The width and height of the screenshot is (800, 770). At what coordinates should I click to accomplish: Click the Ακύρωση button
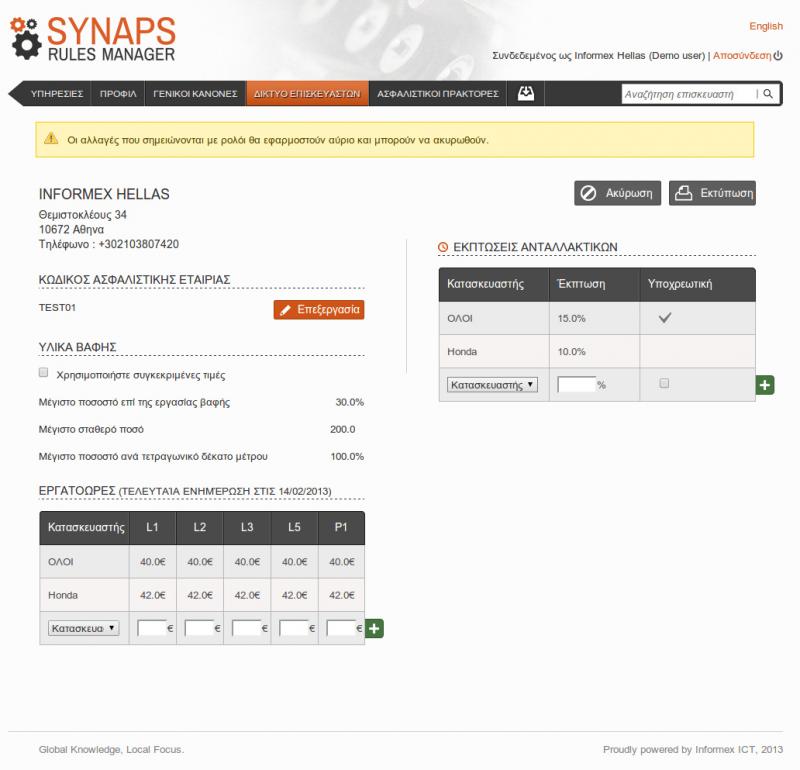617,193
